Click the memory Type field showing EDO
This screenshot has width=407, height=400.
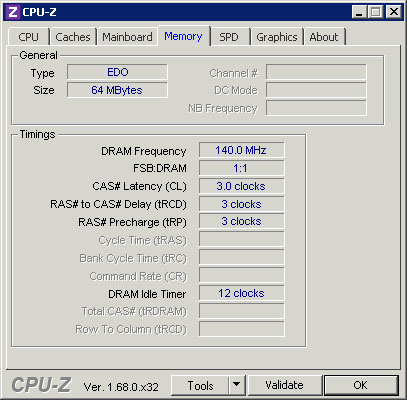(117, 72)
